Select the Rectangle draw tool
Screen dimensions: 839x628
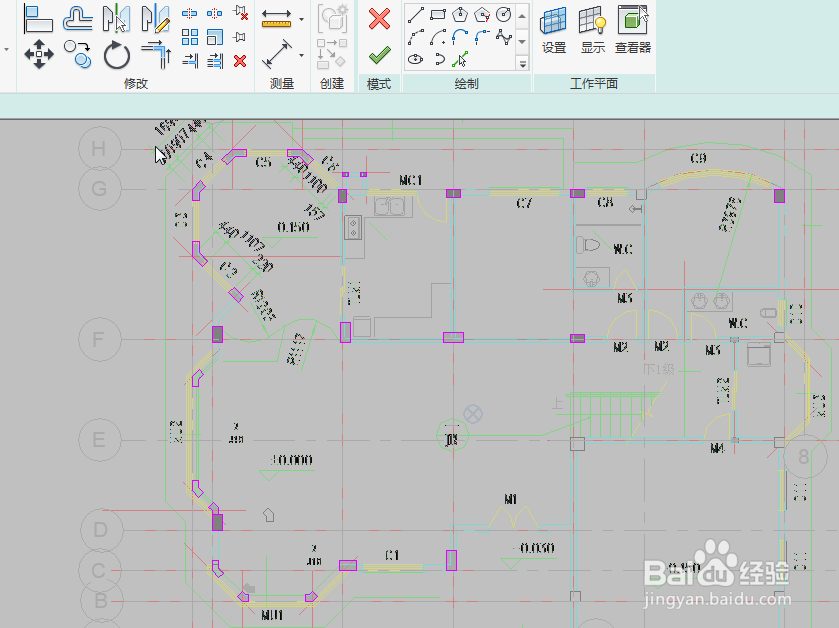pyautogui.click(x=438, y=15)
